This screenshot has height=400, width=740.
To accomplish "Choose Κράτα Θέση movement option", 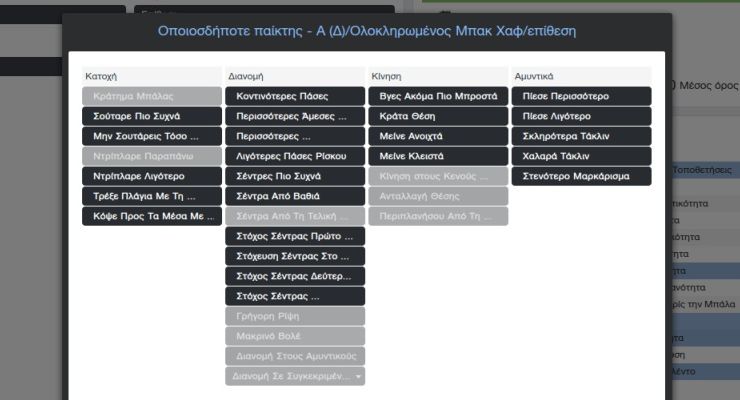I will pyautogui.click(x=438, y=116).
